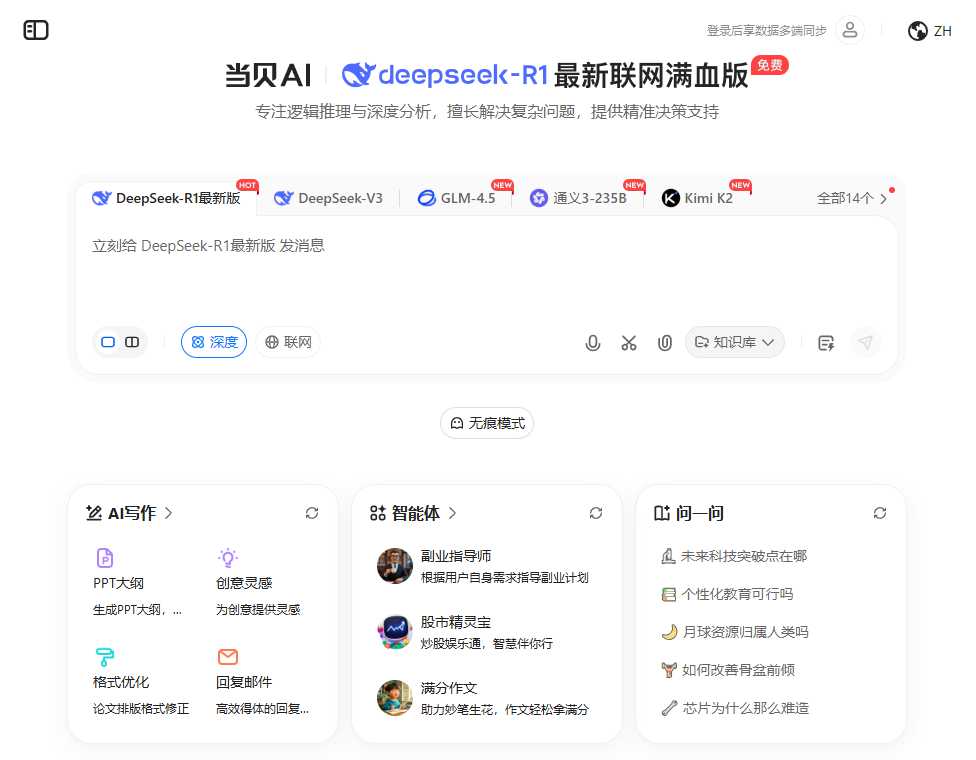
Task: Click the microphone voice input icon
Action: pyautogui.click(x=593, y=342)
